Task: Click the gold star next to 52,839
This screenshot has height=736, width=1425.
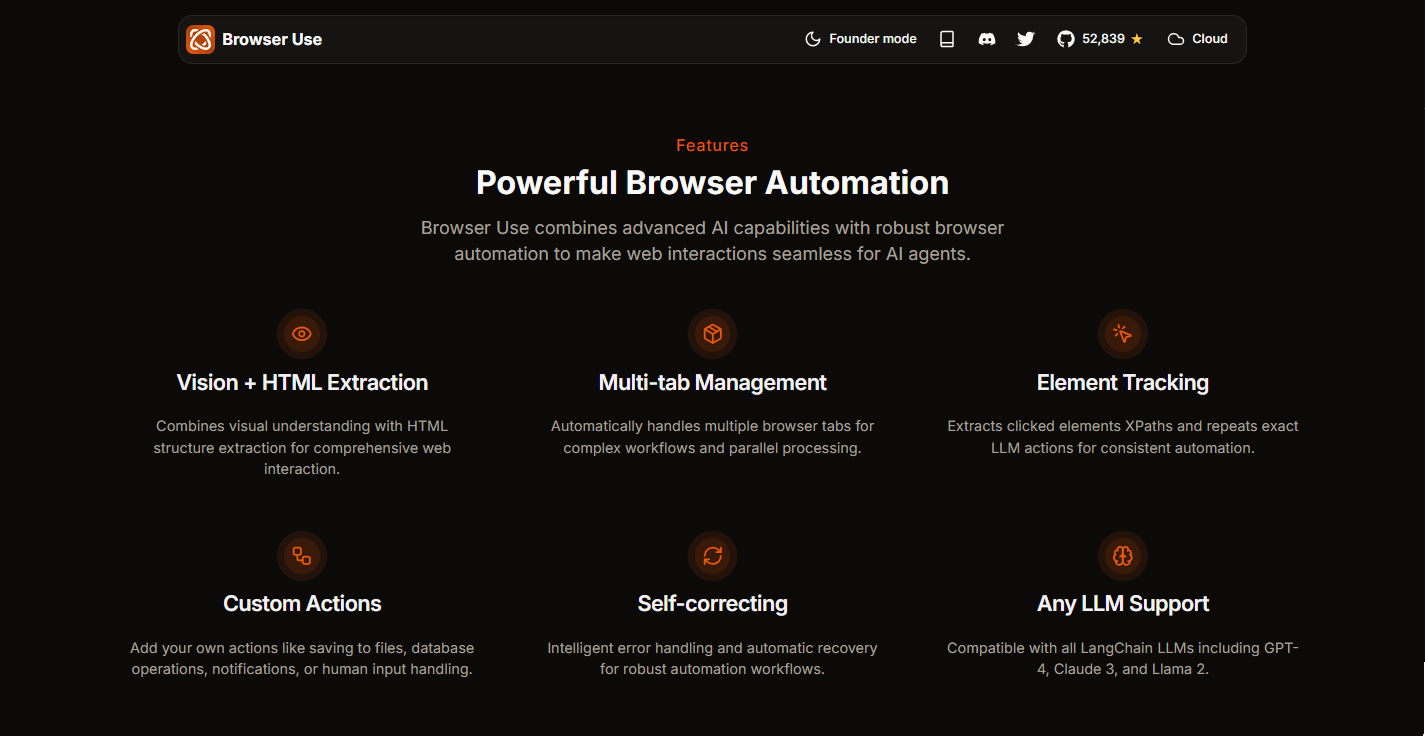Action: point(1137,39)
